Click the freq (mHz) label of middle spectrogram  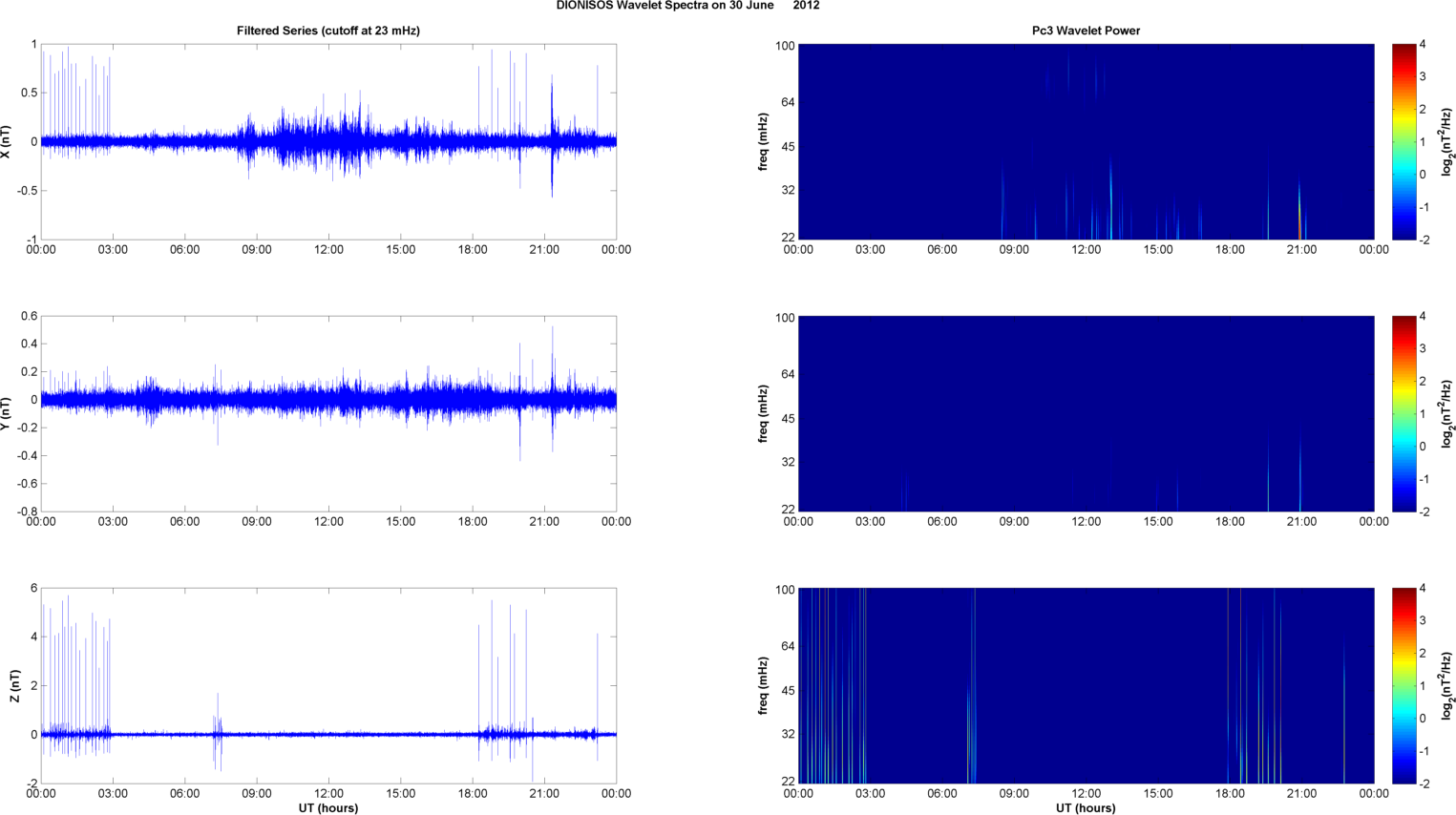(x=764, y=414)
